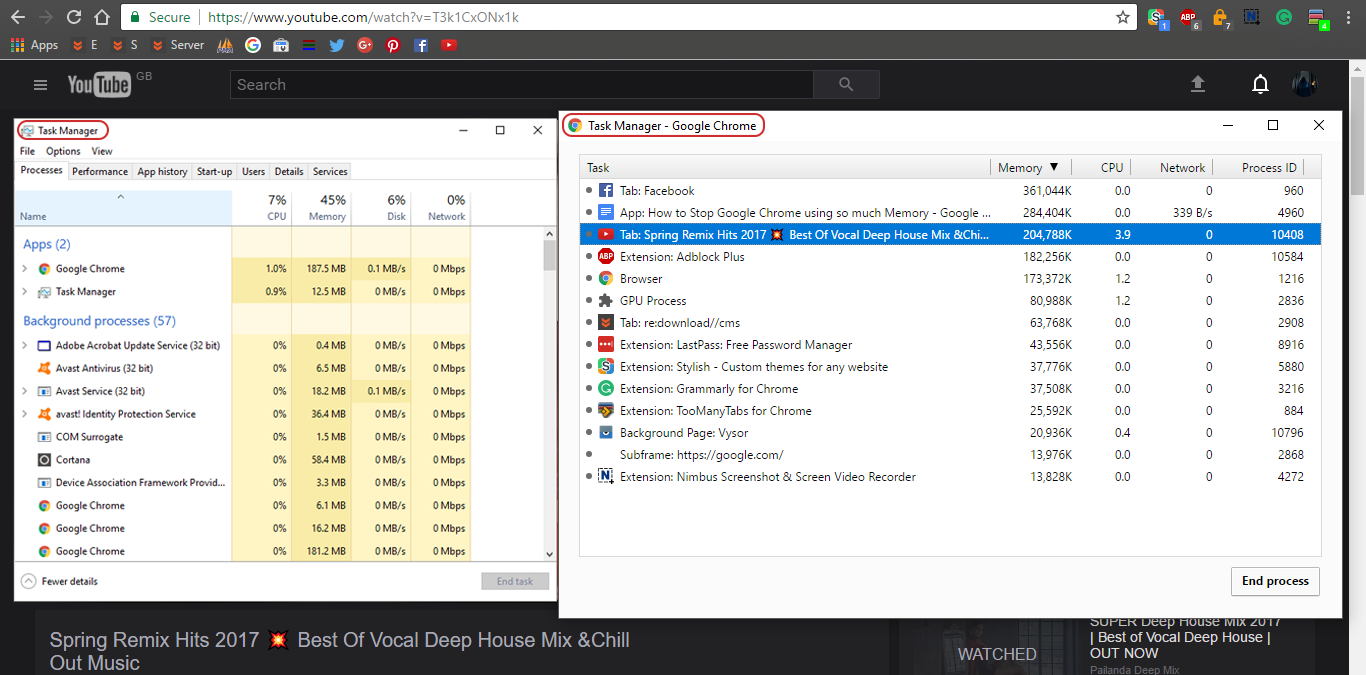
Task: Select Extension: Adblock Plus row
Action: pyautogui.click(x=950, y=257)
